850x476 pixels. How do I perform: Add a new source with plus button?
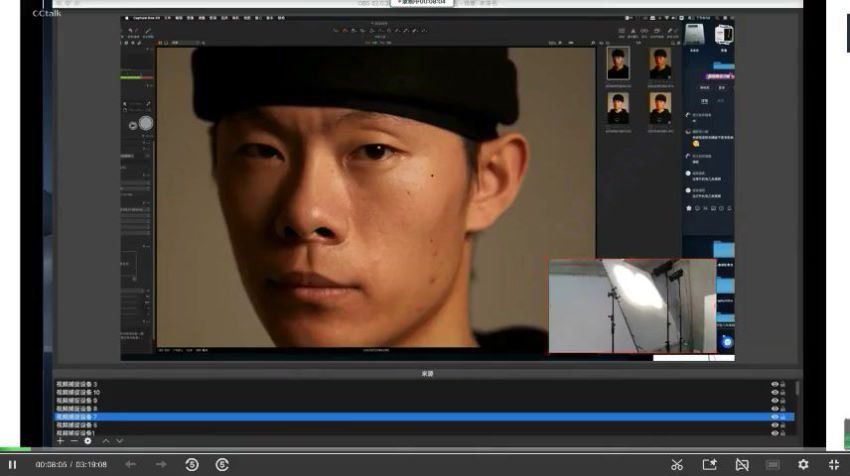click(60, 441)
